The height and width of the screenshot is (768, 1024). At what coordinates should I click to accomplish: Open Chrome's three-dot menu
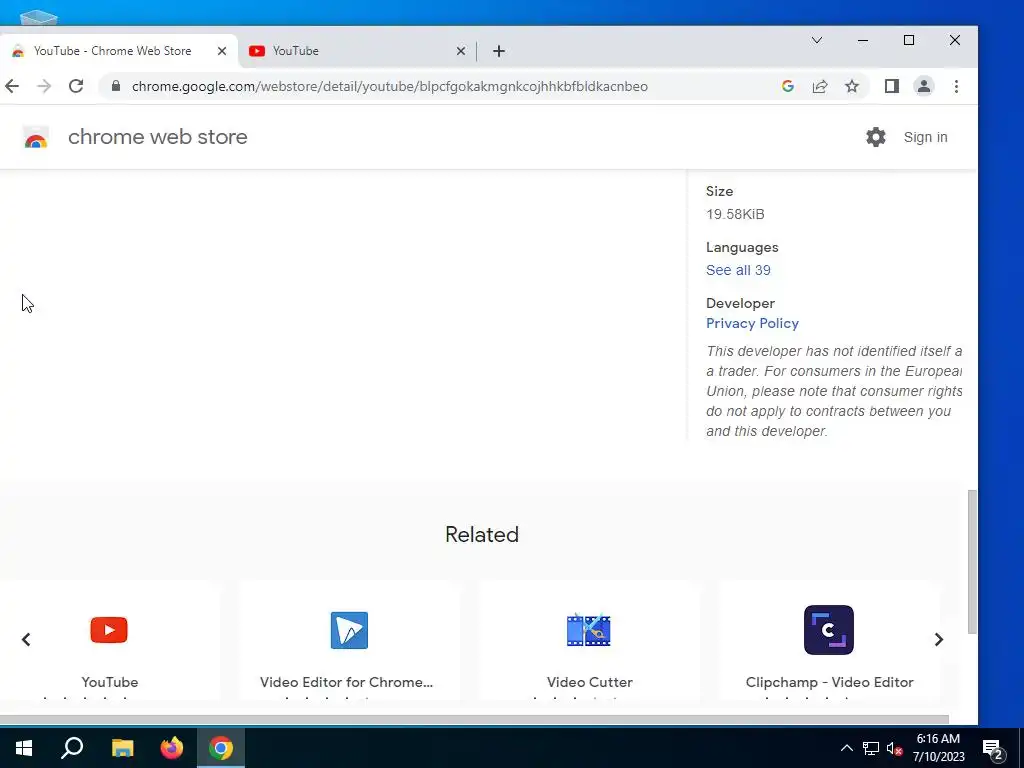[956, 86]
